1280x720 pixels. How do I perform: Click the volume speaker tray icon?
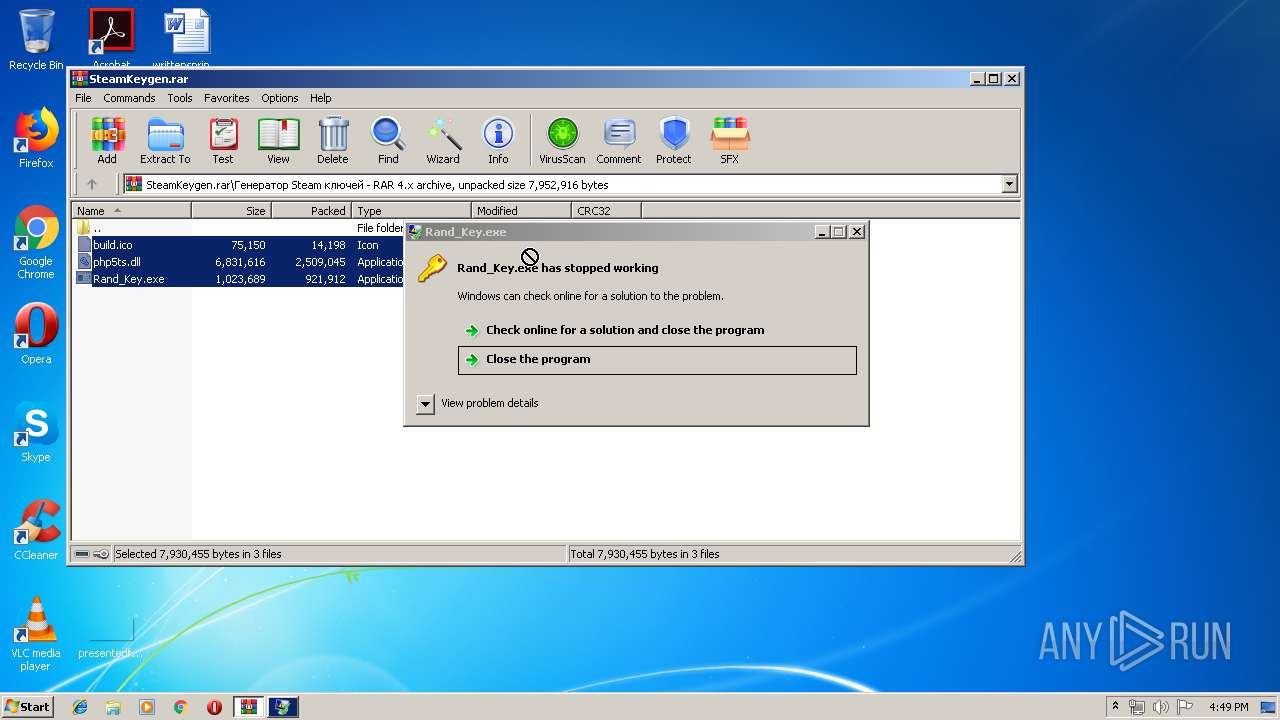pyautogui.click(x=1159, y=707)
